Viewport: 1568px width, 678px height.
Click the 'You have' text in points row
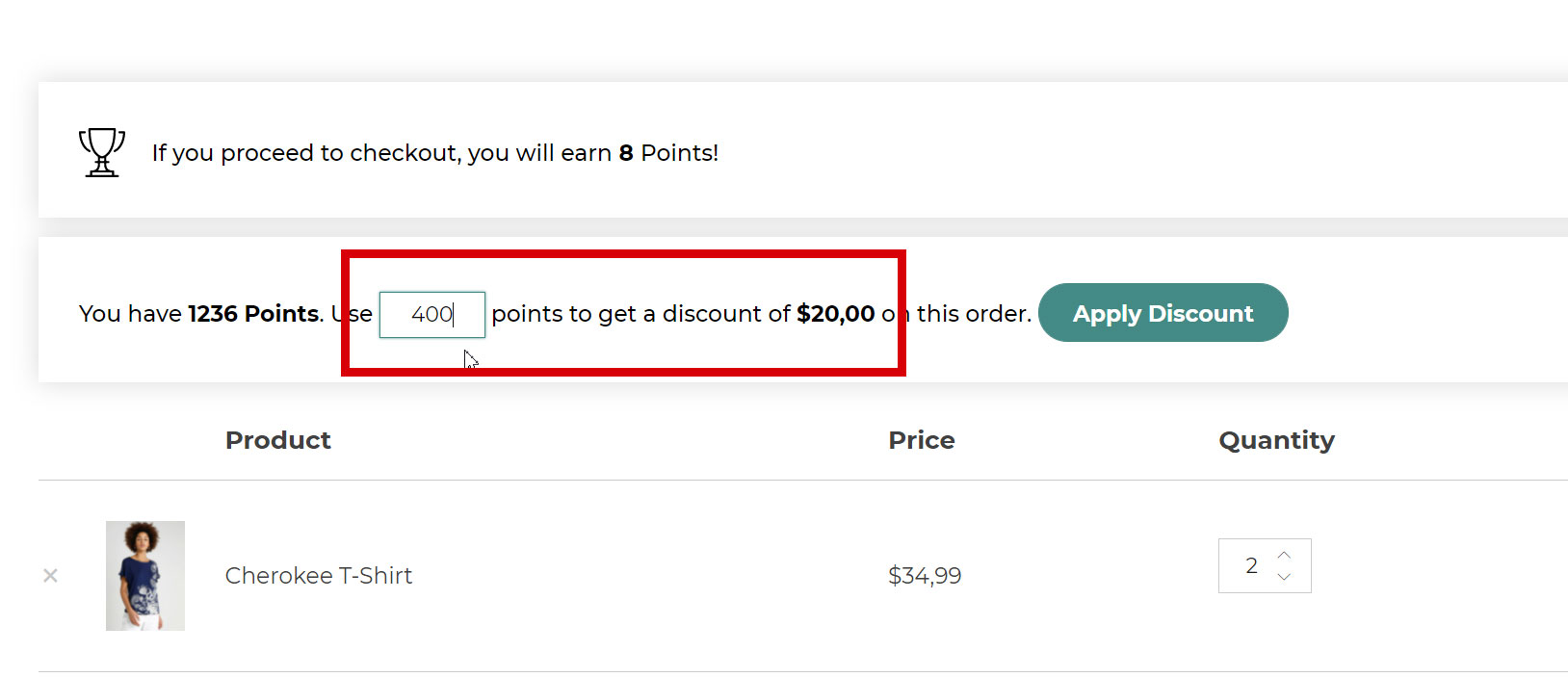tap(130, 314)
